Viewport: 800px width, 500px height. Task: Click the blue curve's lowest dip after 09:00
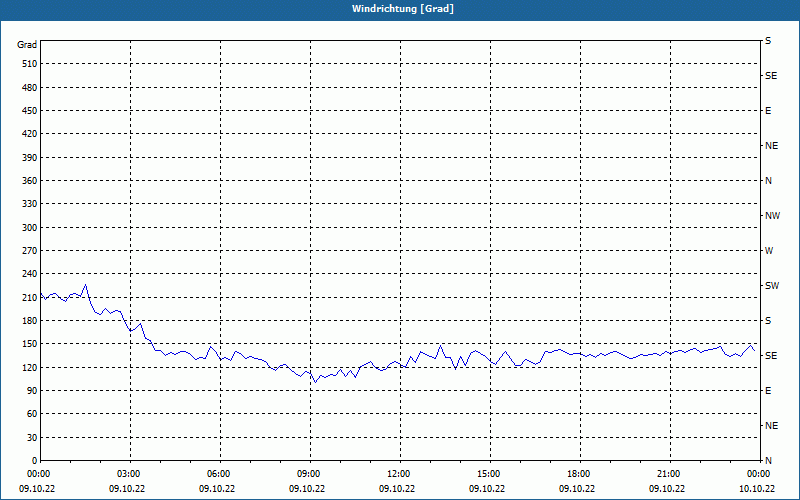tap(315, 382)
